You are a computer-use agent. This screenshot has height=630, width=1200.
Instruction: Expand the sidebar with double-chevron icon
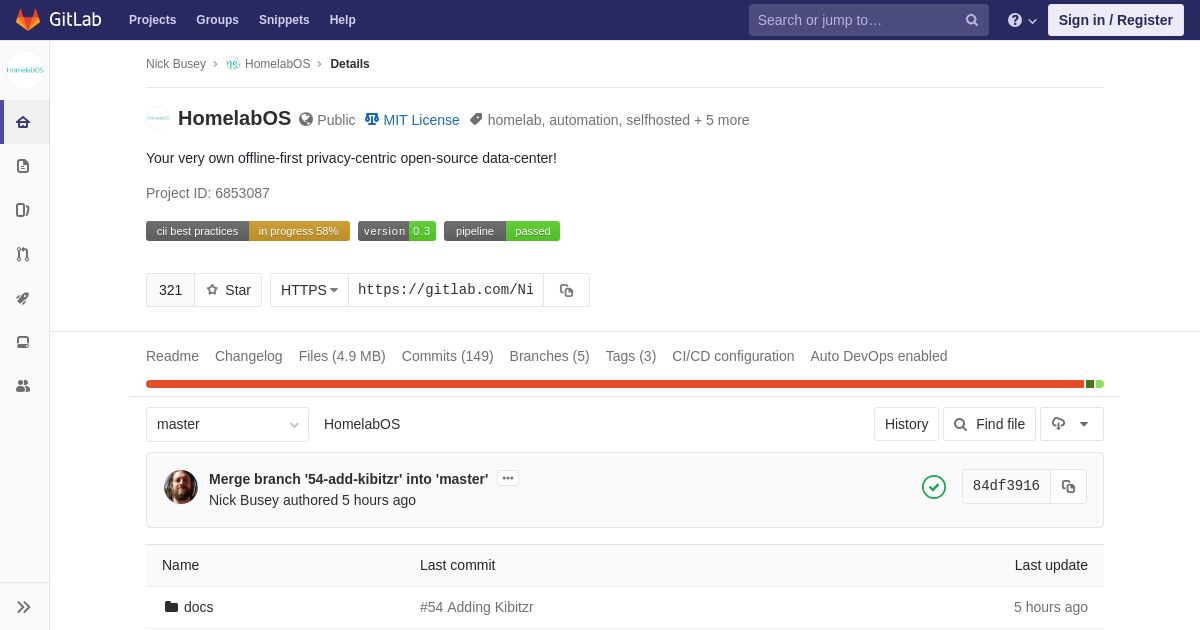pyautogui.click(x=24, y=607)
